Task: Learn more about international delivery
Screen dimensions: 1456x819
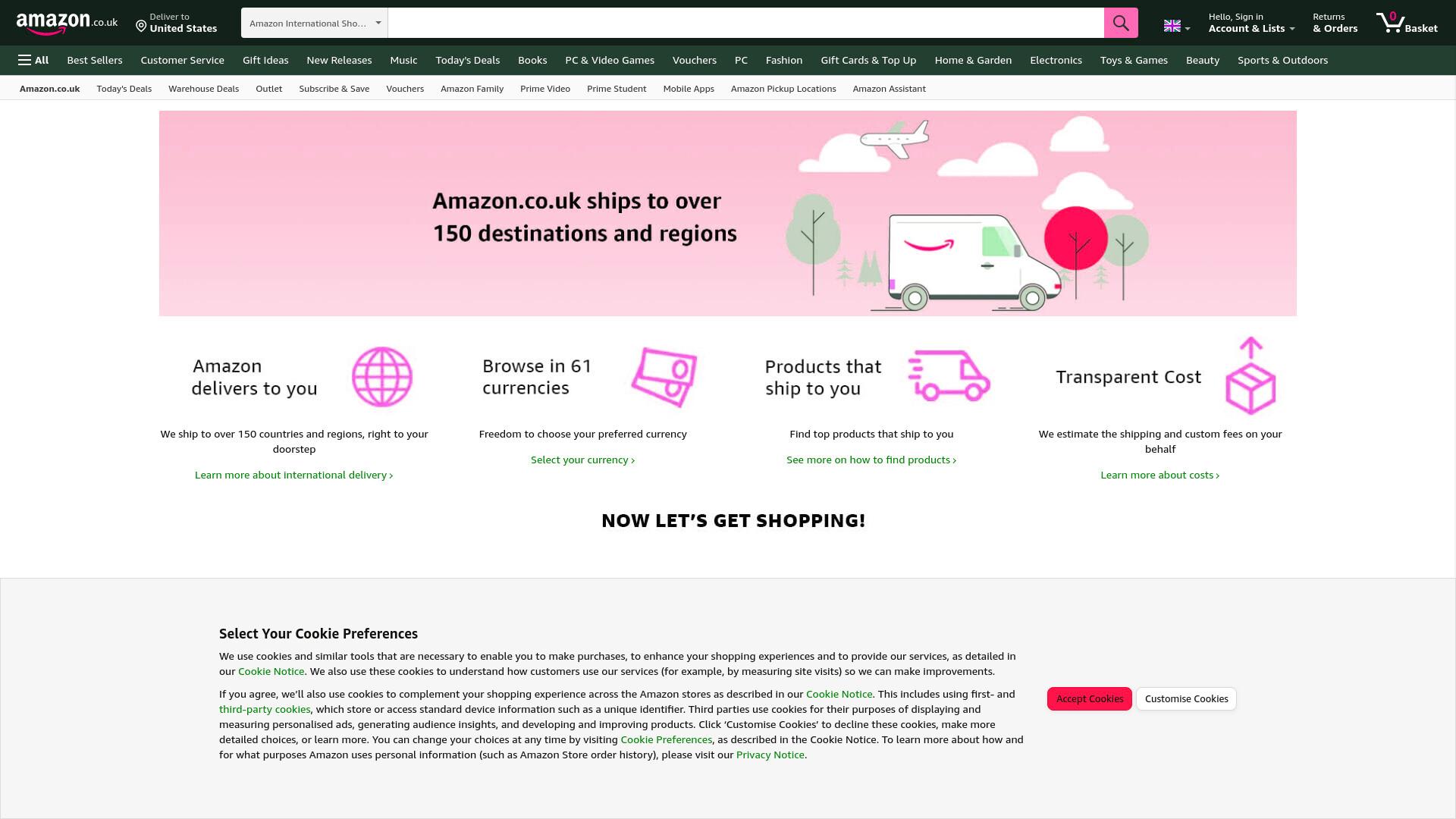Action: coord(293,475)
